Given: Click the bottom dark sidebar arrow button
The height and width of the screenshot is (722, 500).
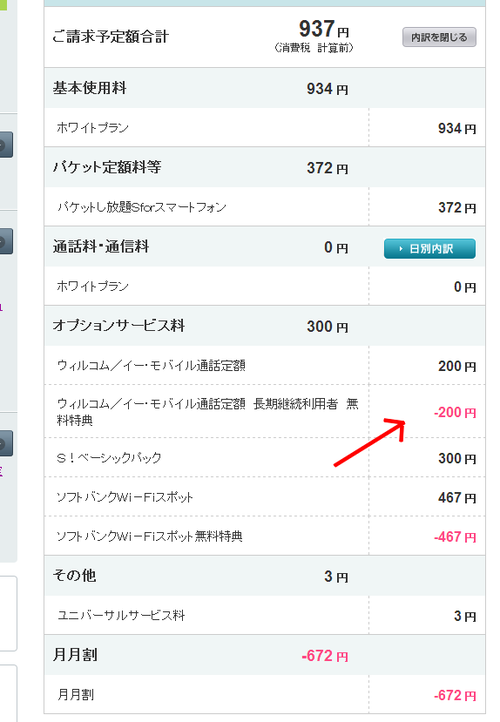Looking at the screenshot, I should point(6,443).
